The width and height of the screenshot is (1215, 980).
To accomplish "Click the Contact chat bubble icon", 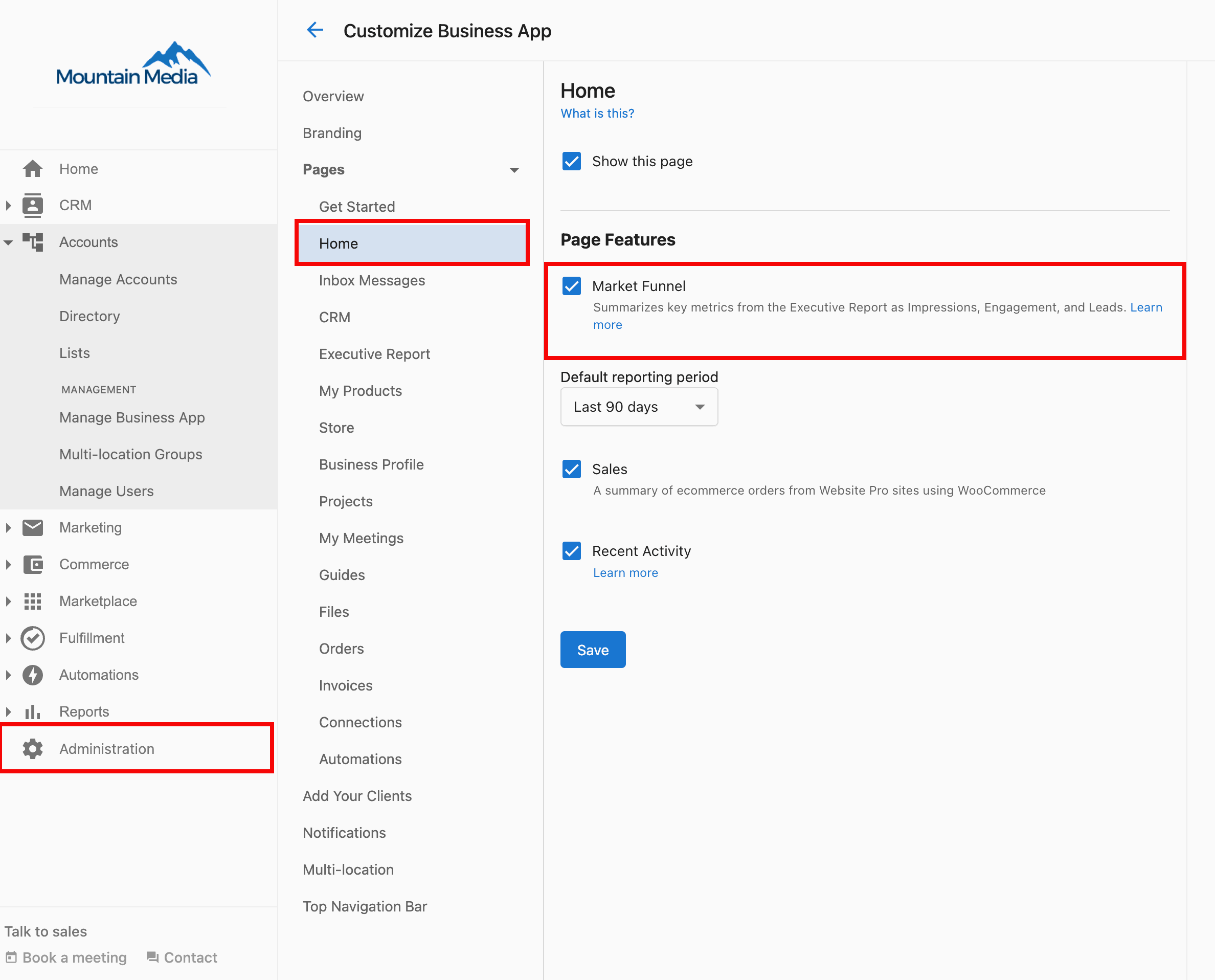I will [x=152, y=957].
